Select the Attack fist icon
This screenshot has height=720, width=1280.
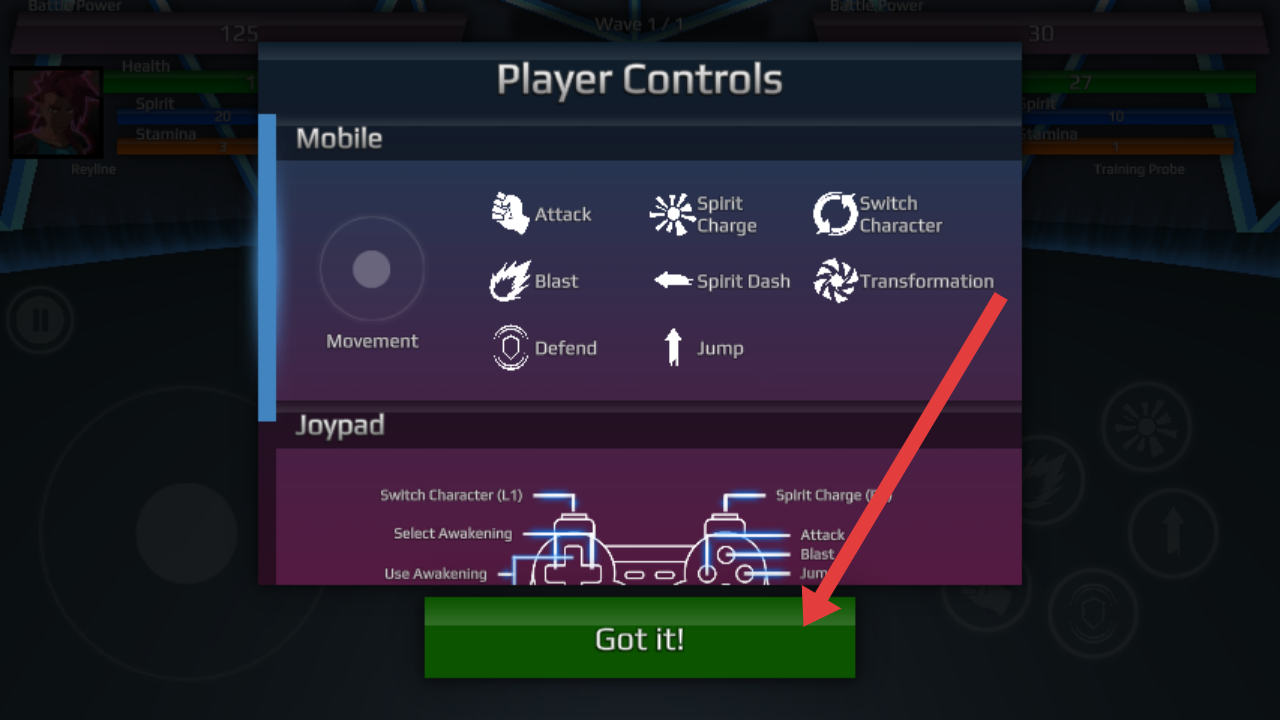510,213
